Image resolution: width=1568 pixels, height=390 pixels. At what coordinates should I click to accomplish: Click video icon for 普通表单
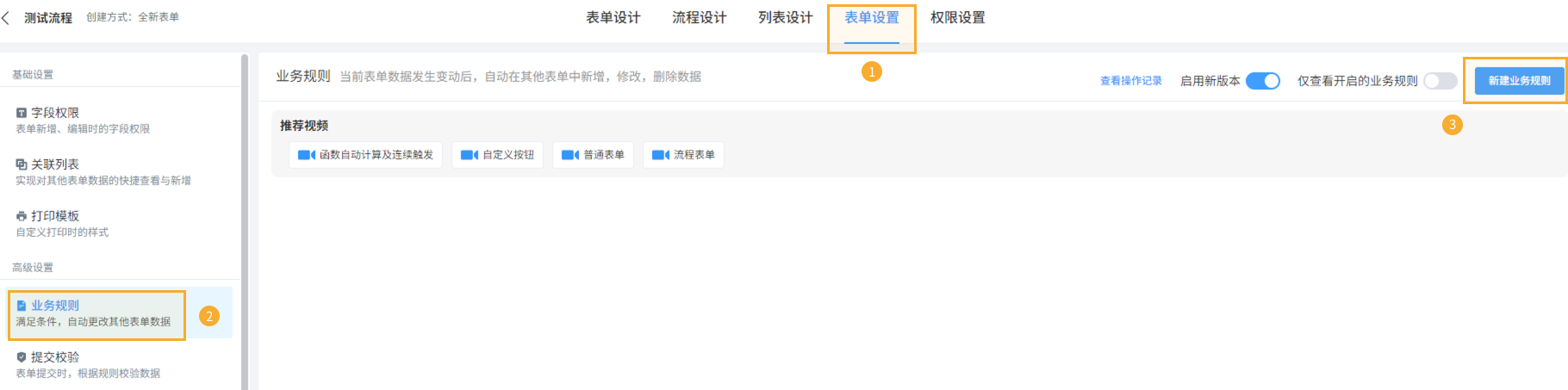569,155
